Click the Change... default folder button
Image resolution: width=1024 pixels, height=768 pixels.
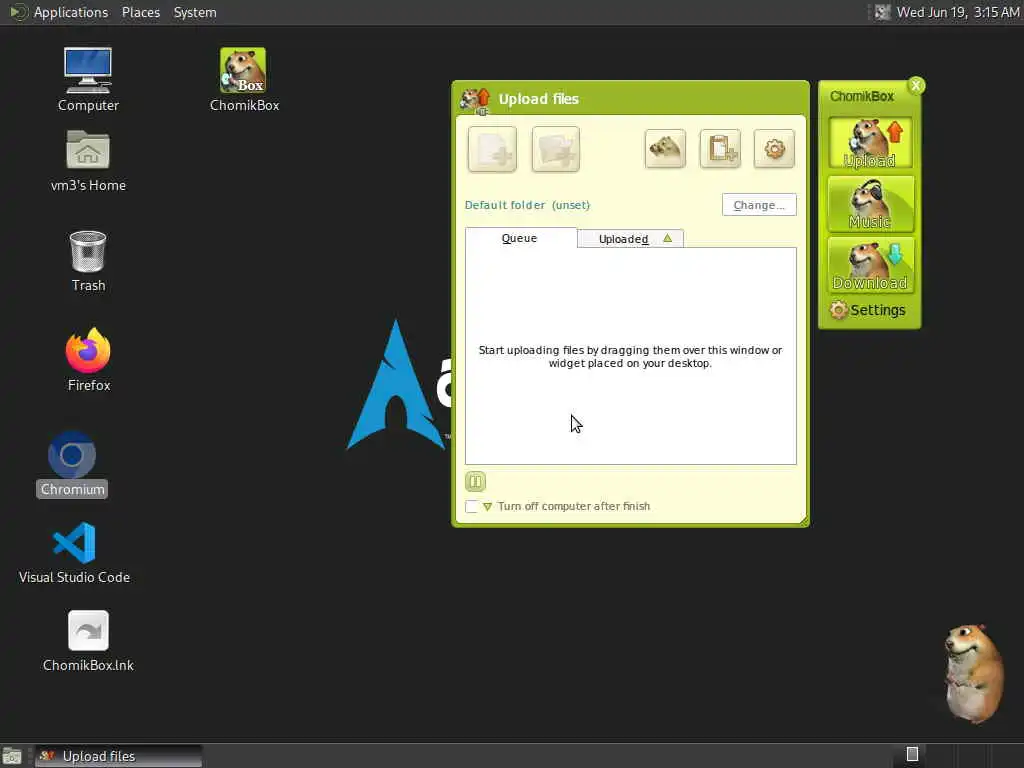point(759,204)
